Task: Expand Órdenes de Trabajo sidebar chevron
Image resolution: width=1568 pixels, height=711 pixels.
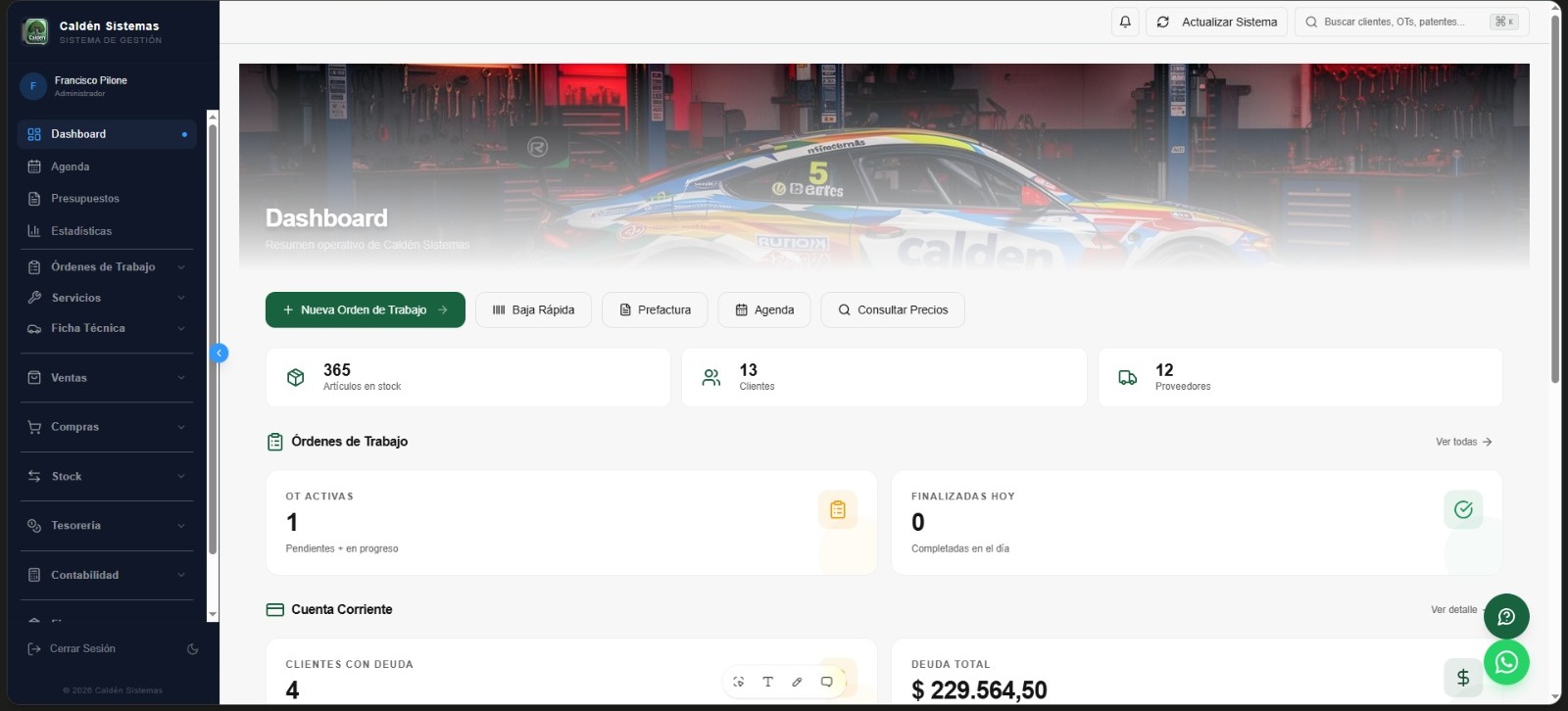Action: (181, 267)
